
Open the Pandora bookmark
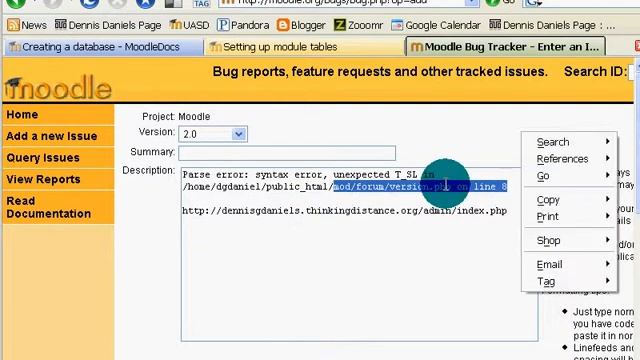coord(243,25)
